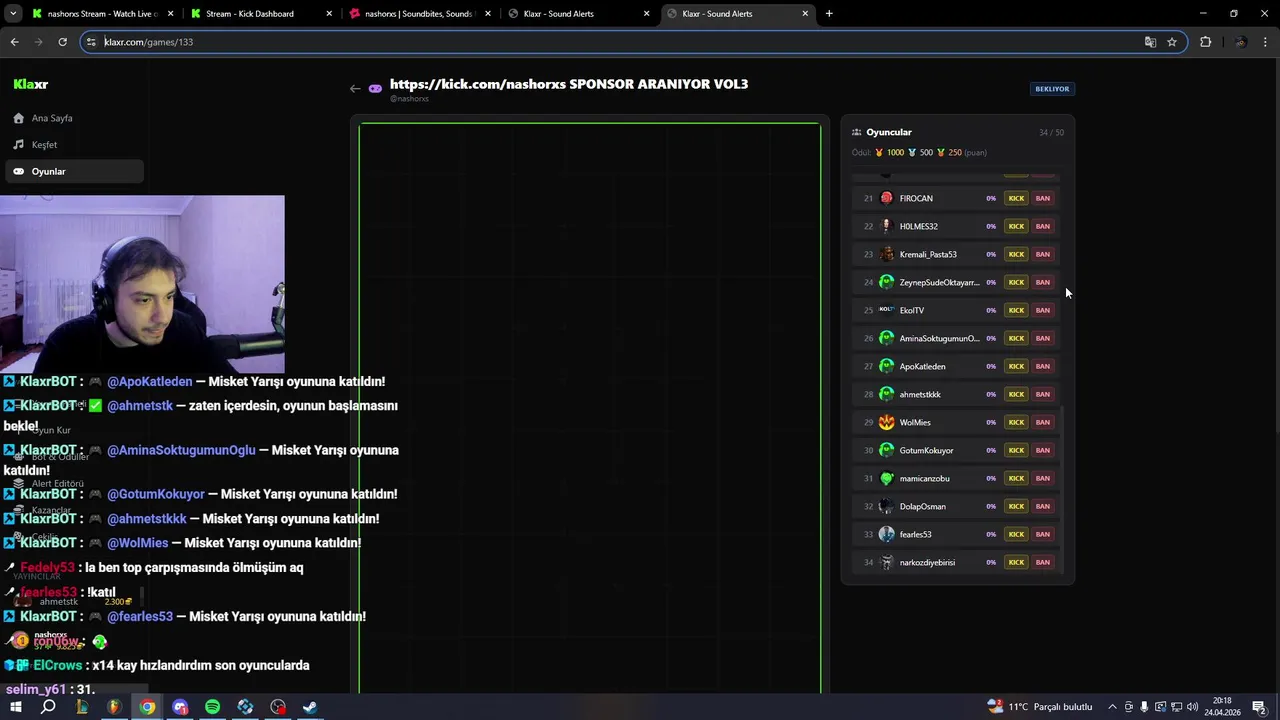Image resolution: width=1280 pixels, height=720 pixels.
Task: Reload the klaxr.com page
Action: [62, 42]
